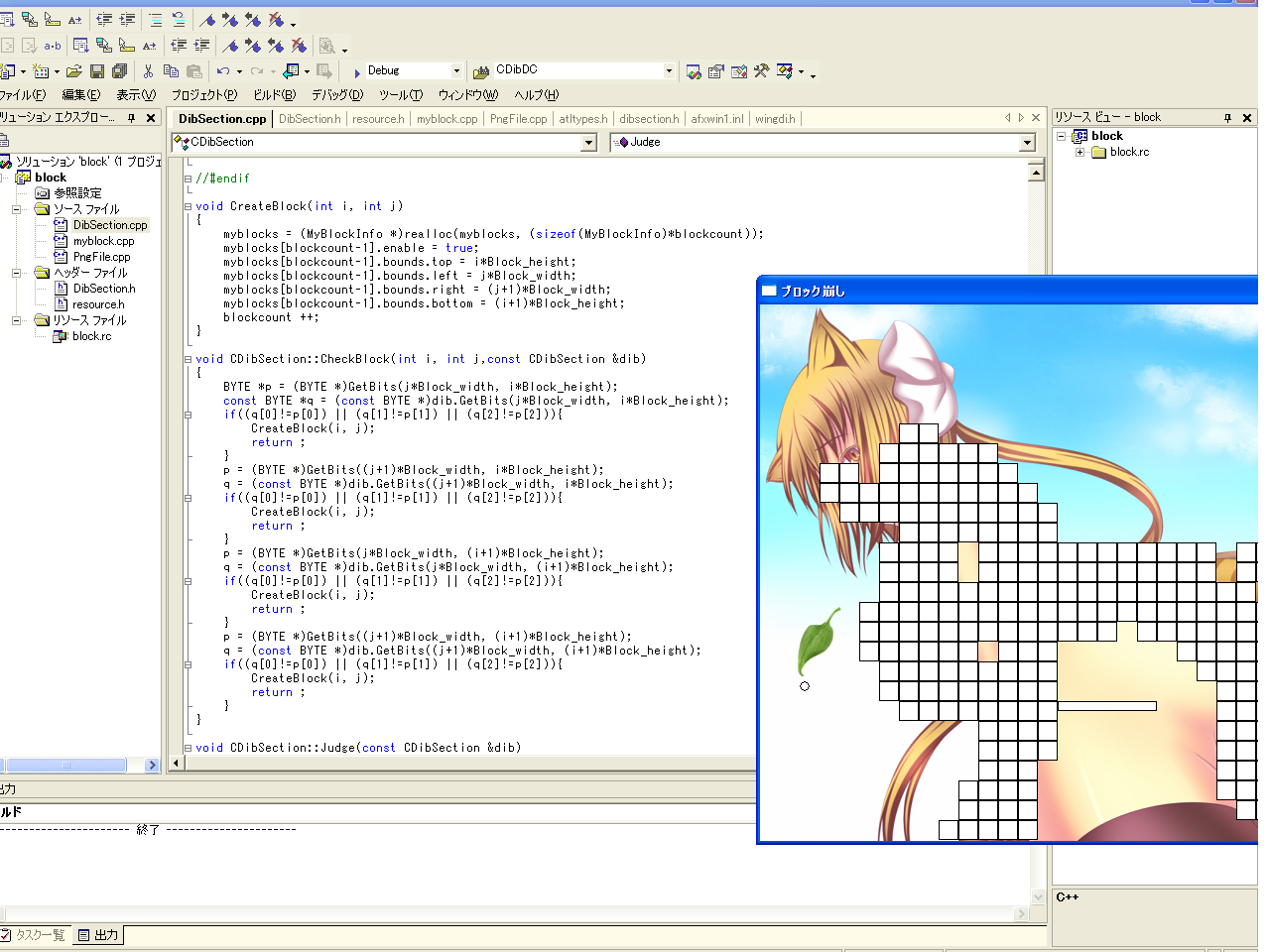This screenshot has width=1270, height=952.
Task: Cut selection with the scissors icon
Action: pos(148,71)
